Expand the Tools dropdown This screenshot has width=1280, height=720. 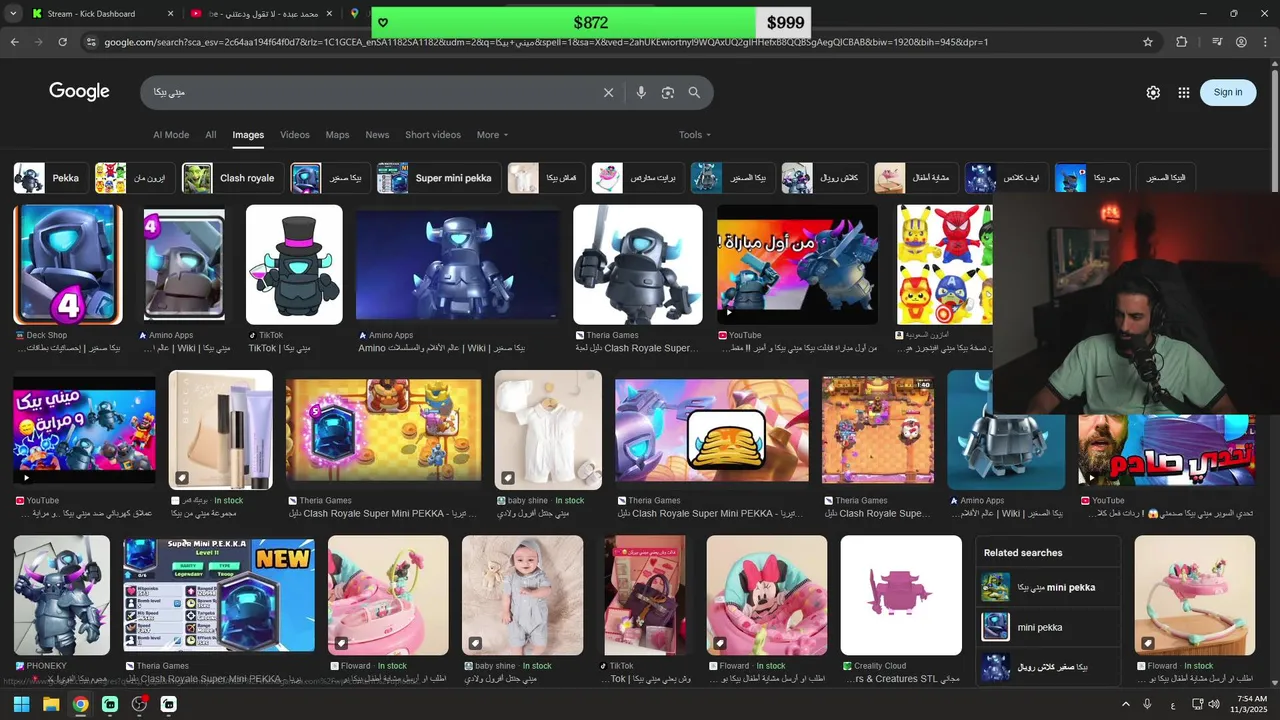click(695, 135)
